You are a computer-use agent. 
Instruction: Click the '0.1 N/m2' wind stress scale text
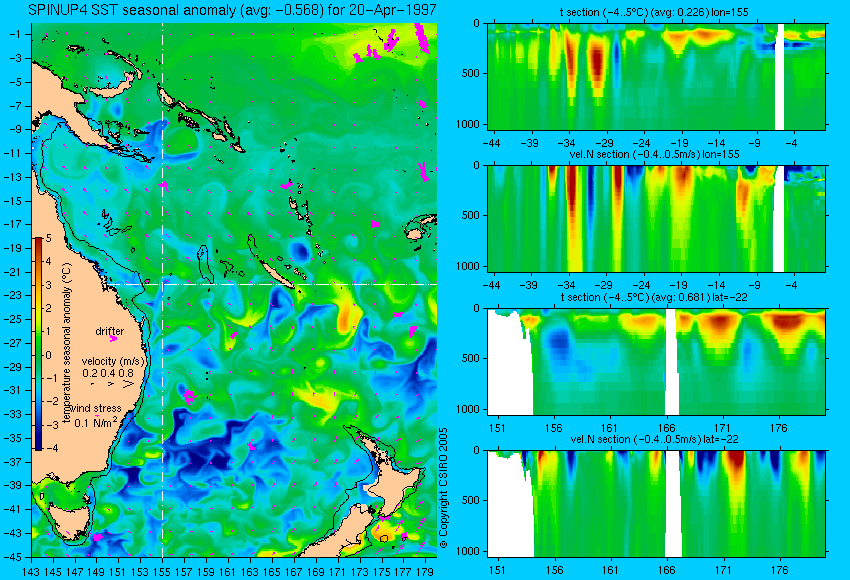tap(95, 422)
